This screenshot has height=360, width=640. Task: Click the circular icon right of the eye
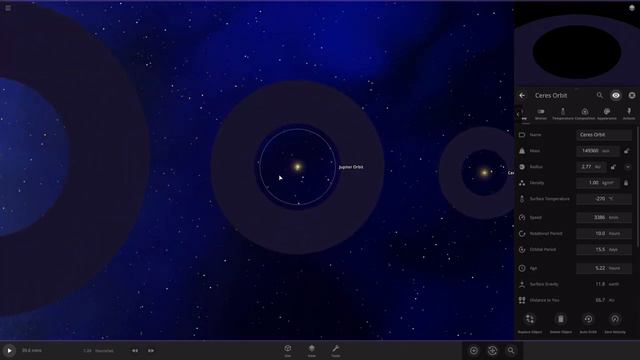coord(632,96)
